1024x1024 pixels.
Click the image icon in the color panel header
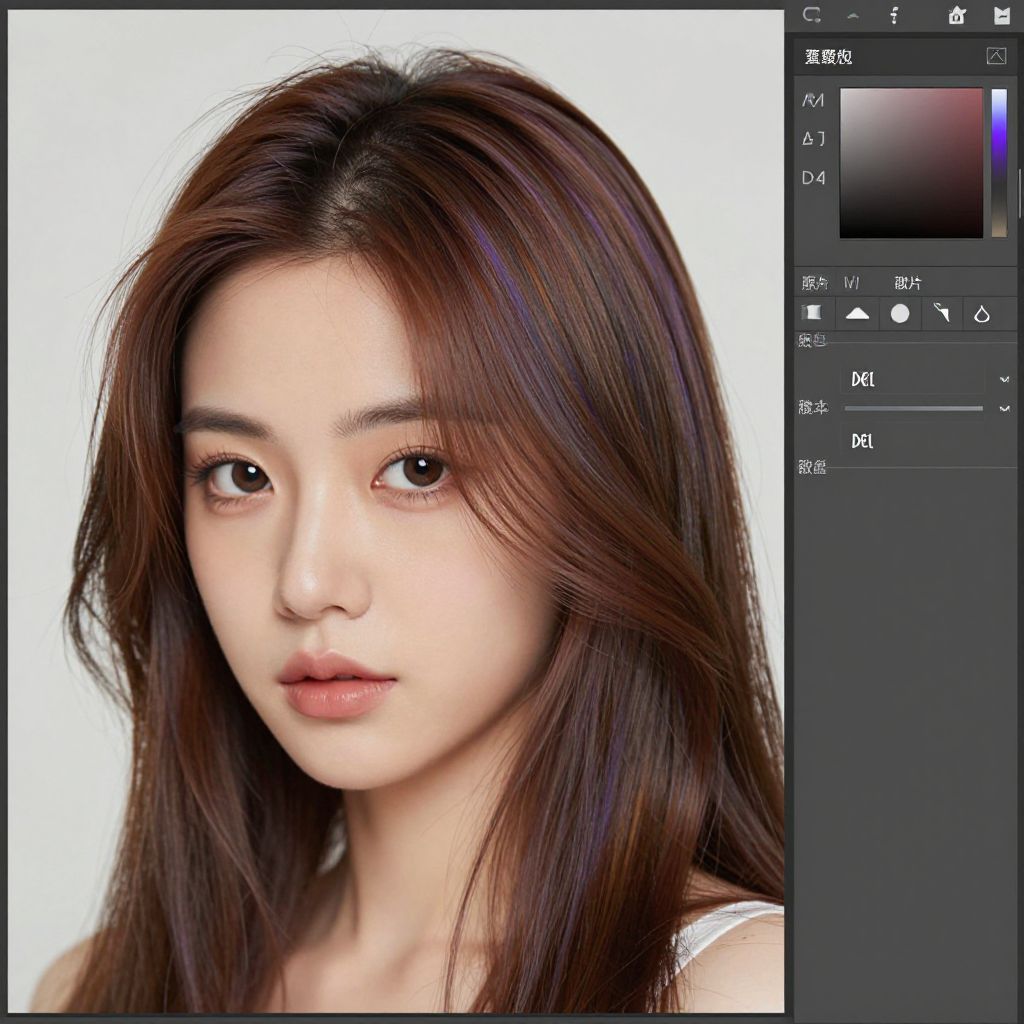pyautogui.click(x=996, y=56)
